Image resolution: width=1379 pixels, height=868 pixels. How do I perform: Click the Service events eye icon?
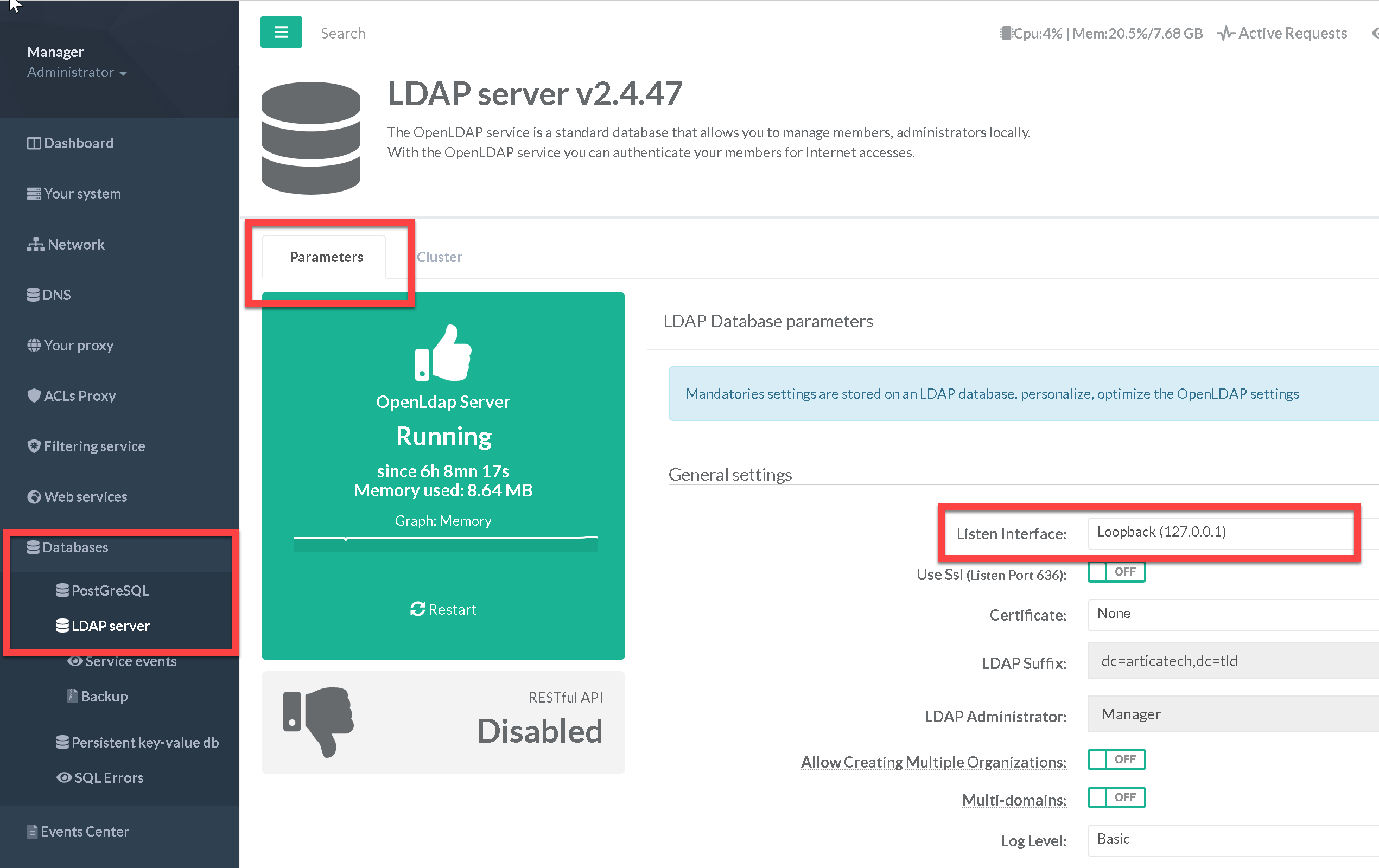click(x=74, y=661)
